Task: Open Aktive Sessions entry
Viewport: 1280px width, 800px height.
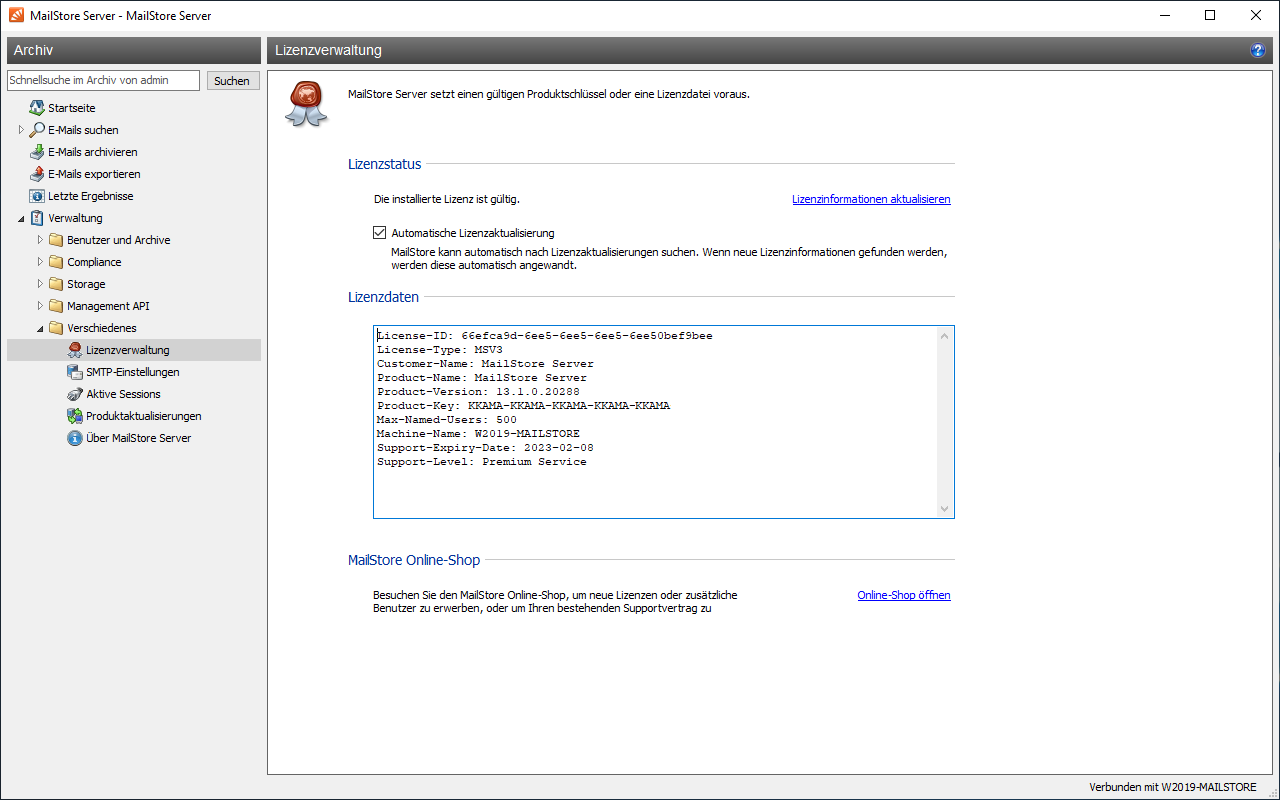Action: click(x=123, y=394)
